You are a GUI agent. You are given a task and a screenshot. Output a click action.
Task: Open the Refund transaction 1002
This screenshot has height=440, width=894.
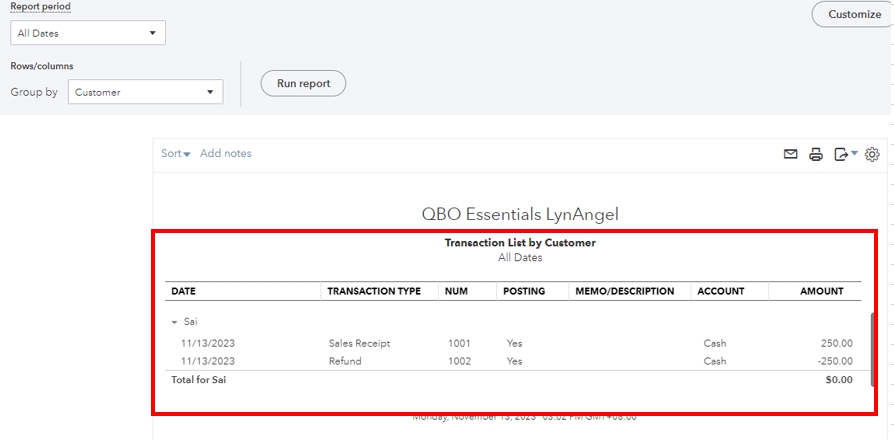[345, 361]
